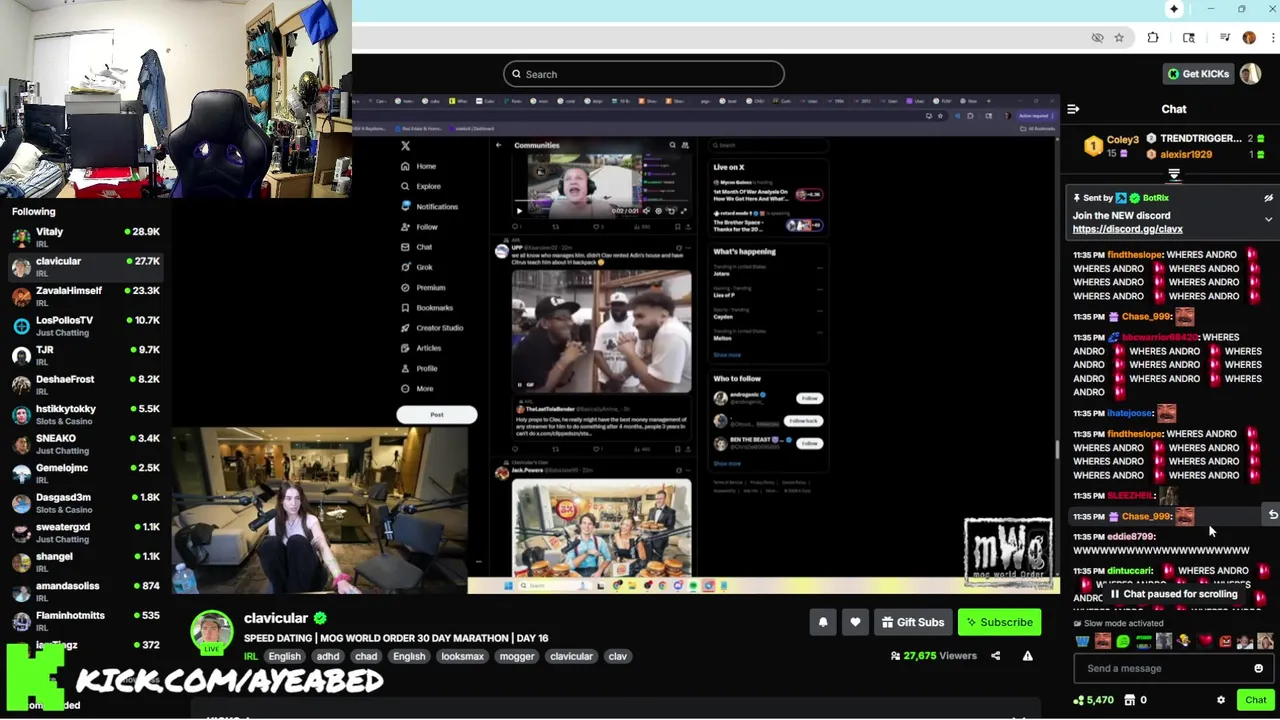This screenshot has height=720, width=1280.
Task: Open SNEAKO's channel in Following
Action: [x=84, y=444]
